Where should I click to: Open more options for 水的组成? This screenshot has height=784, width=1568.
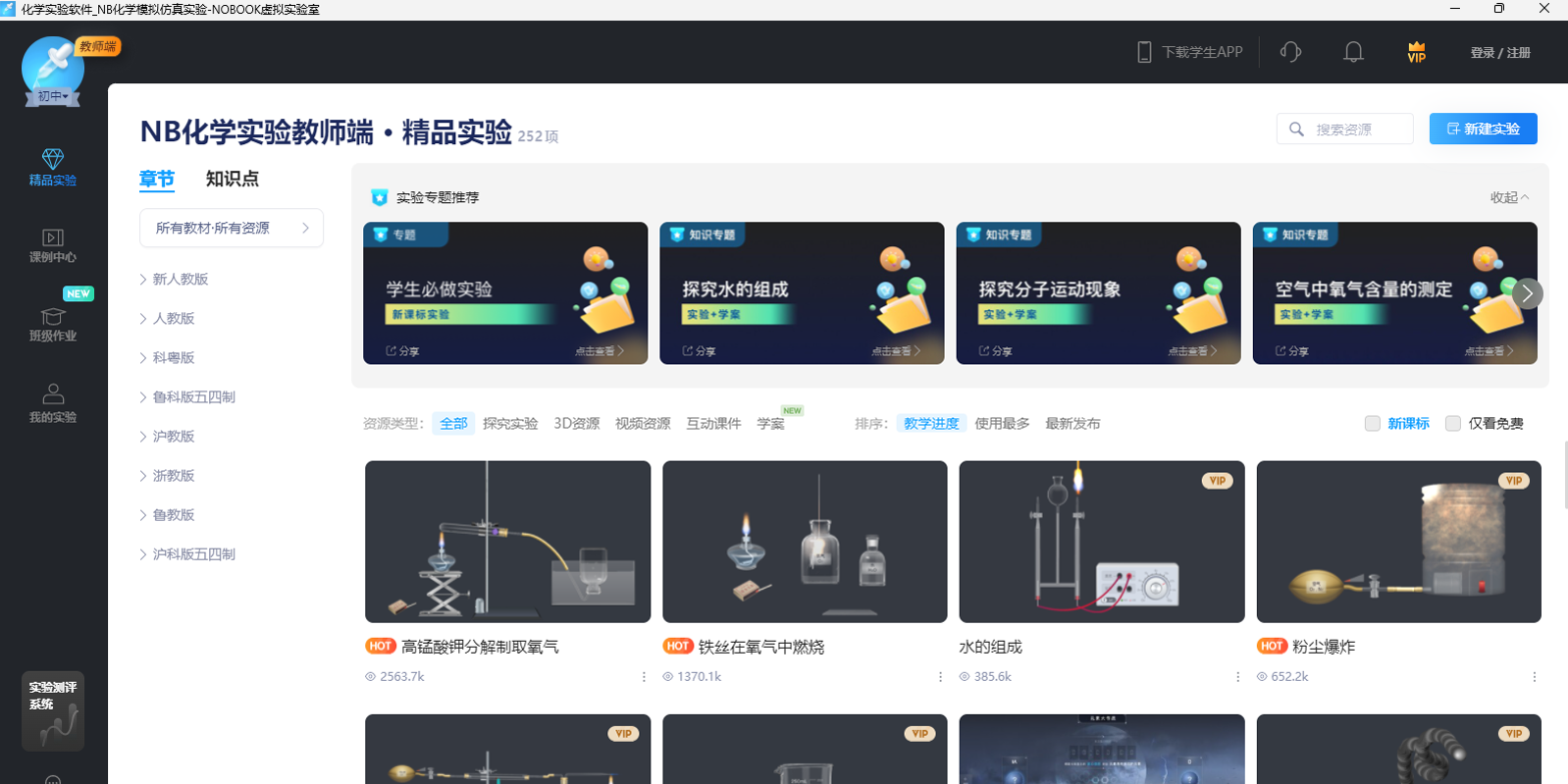[1237, 677]
